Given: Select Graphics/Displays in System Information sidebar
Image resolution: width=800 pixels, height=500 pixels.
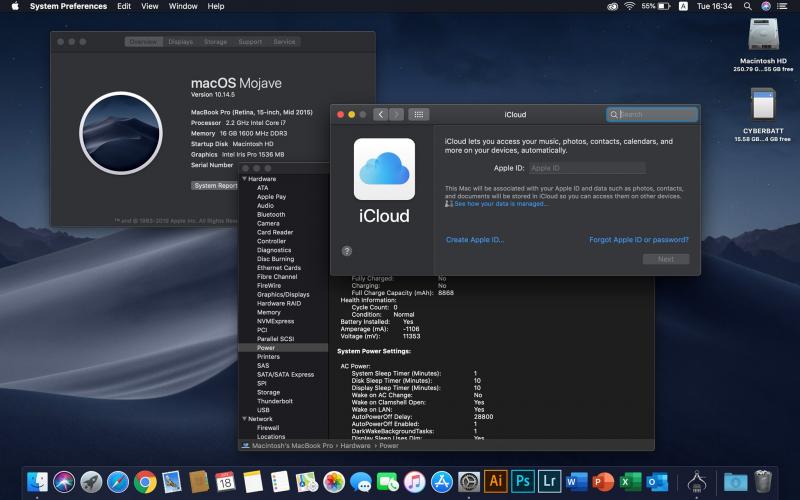Looking at the screenshot, I should pyautogui.click(x=283, y=294).
